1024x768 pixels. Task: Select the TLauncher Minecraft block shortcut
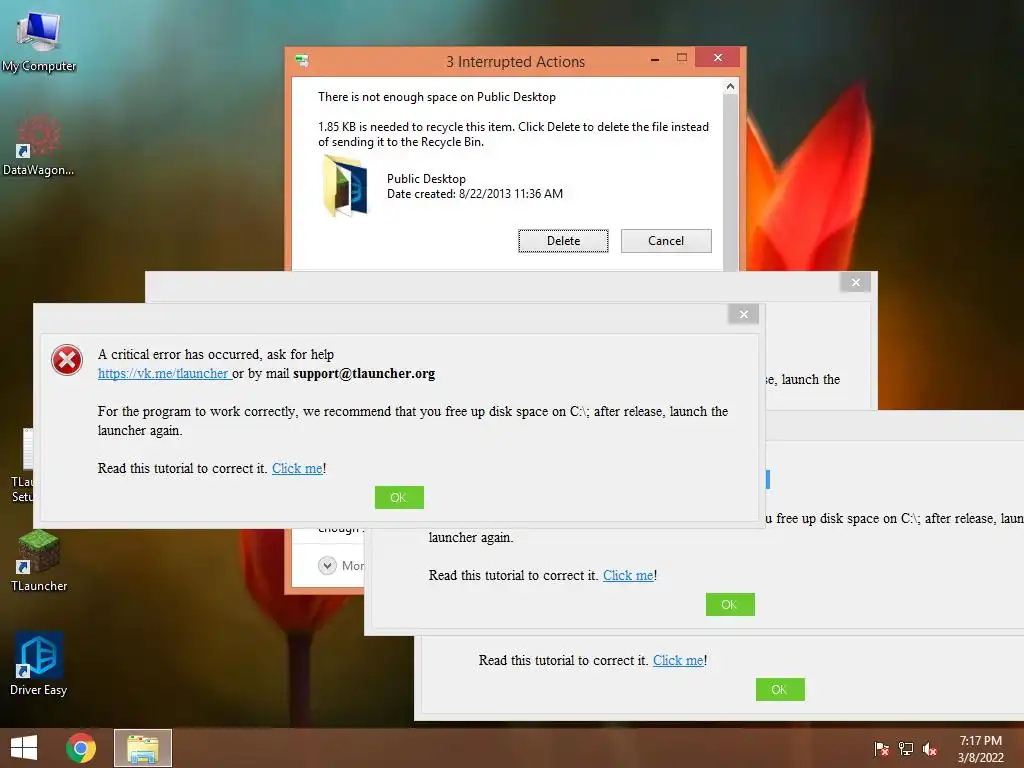(x=39, y=560)
